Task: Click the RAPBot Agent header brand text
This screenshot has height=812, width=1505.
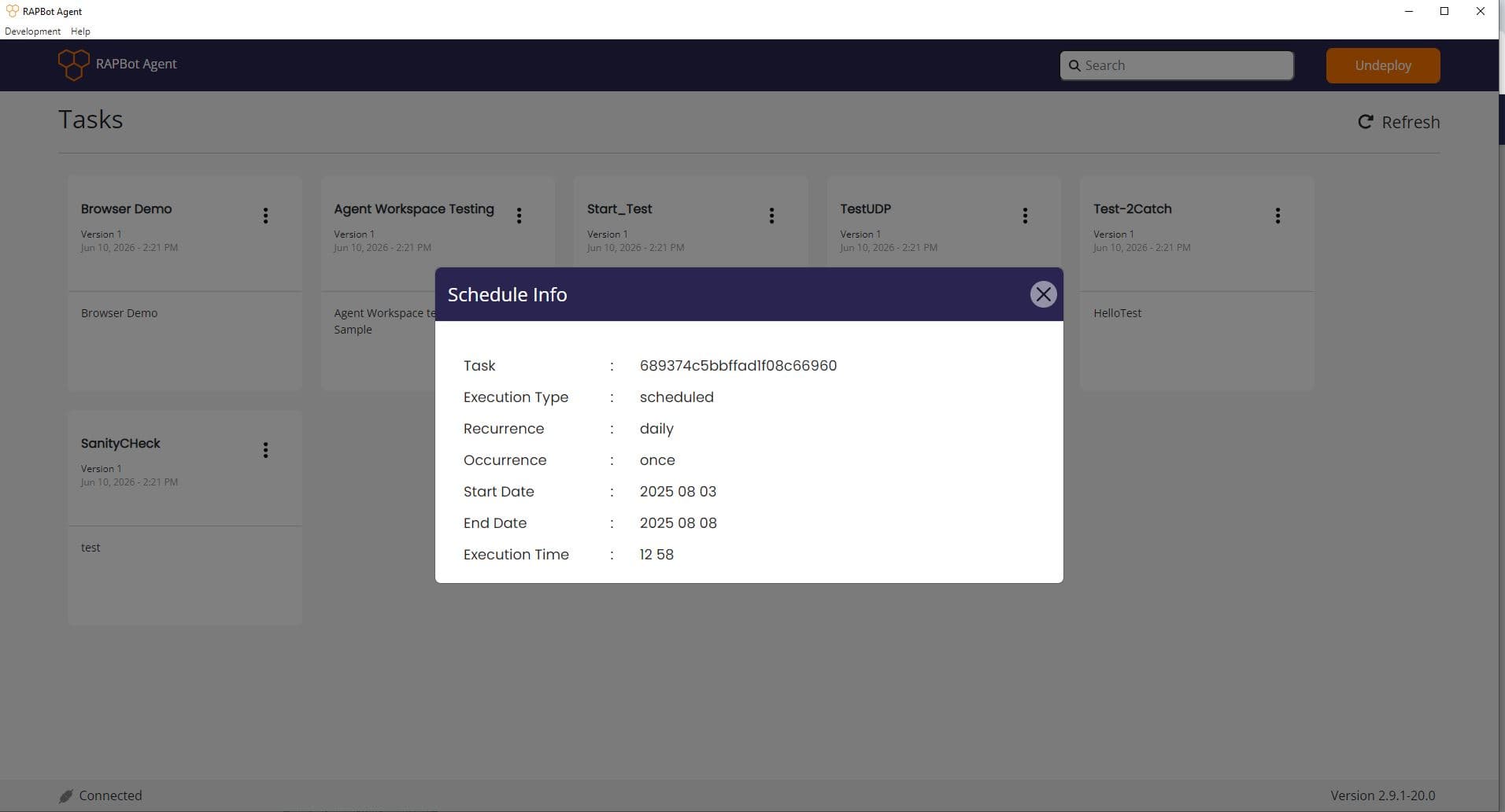Action: point(136,64)
